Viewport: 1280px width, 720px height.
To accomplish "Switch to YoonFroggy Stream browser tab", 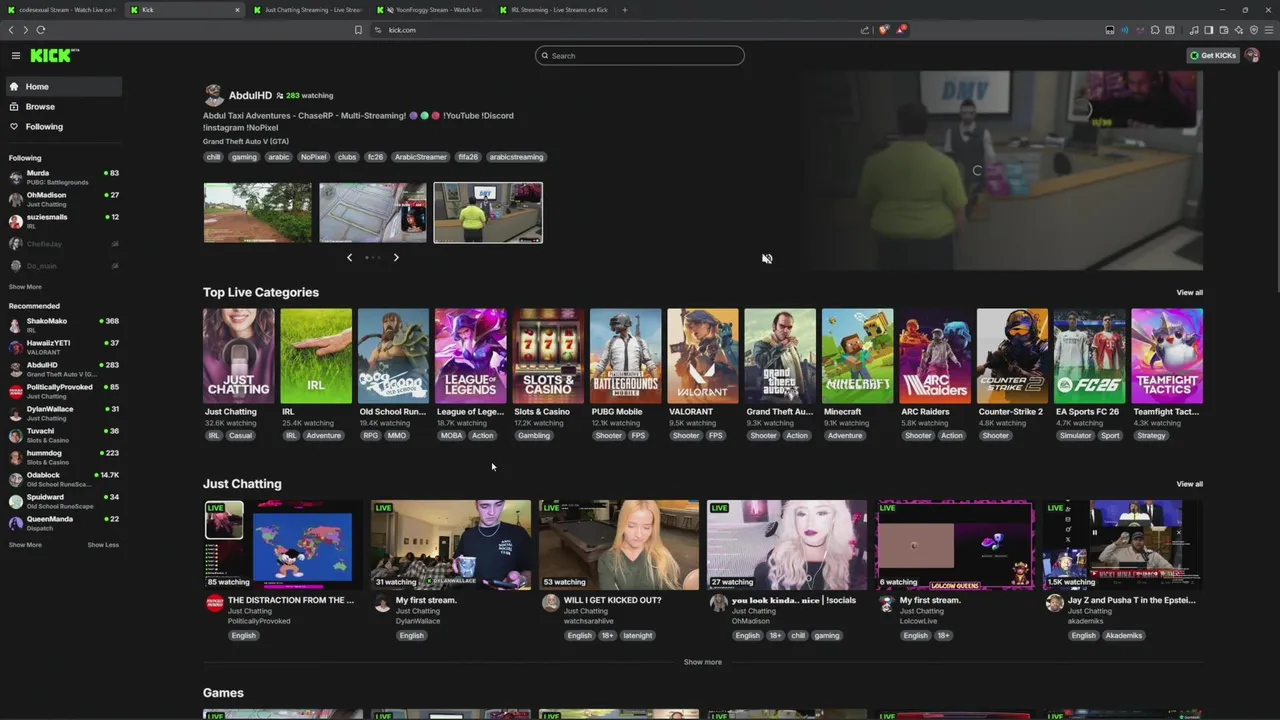I will pyautogui.click(x=430, y=10).
